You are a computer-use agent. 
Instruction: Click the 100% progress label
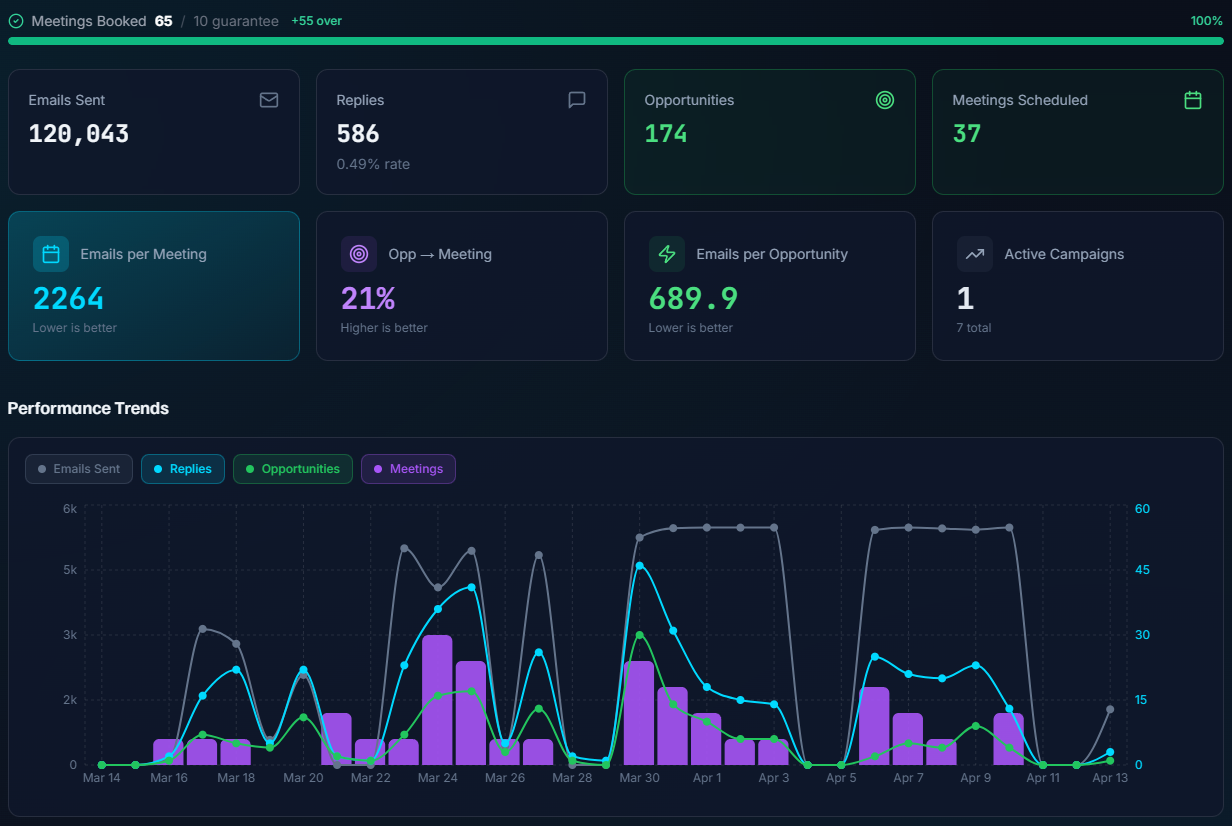click(1207, 21)
